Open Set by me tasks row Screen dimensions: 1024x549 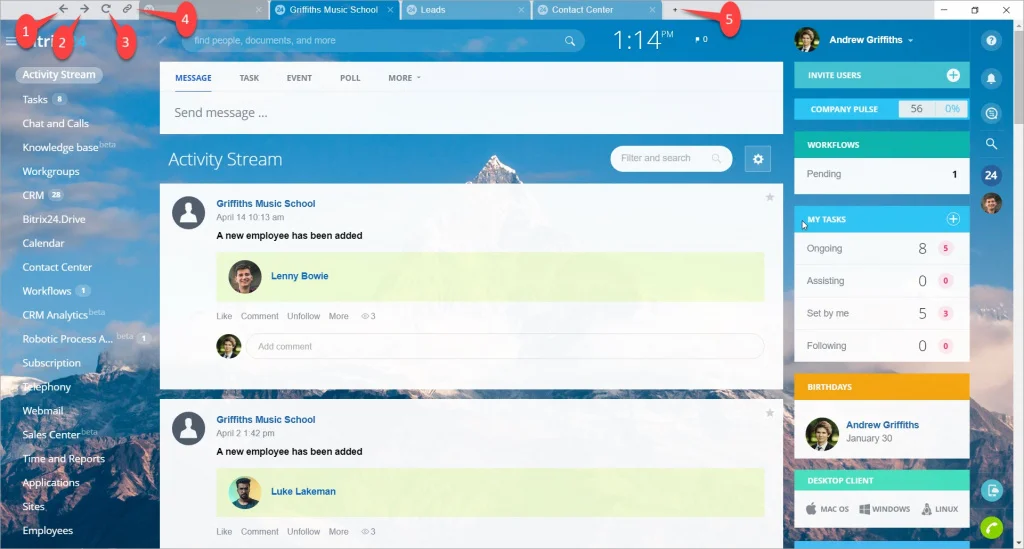(x=882, y=313)
